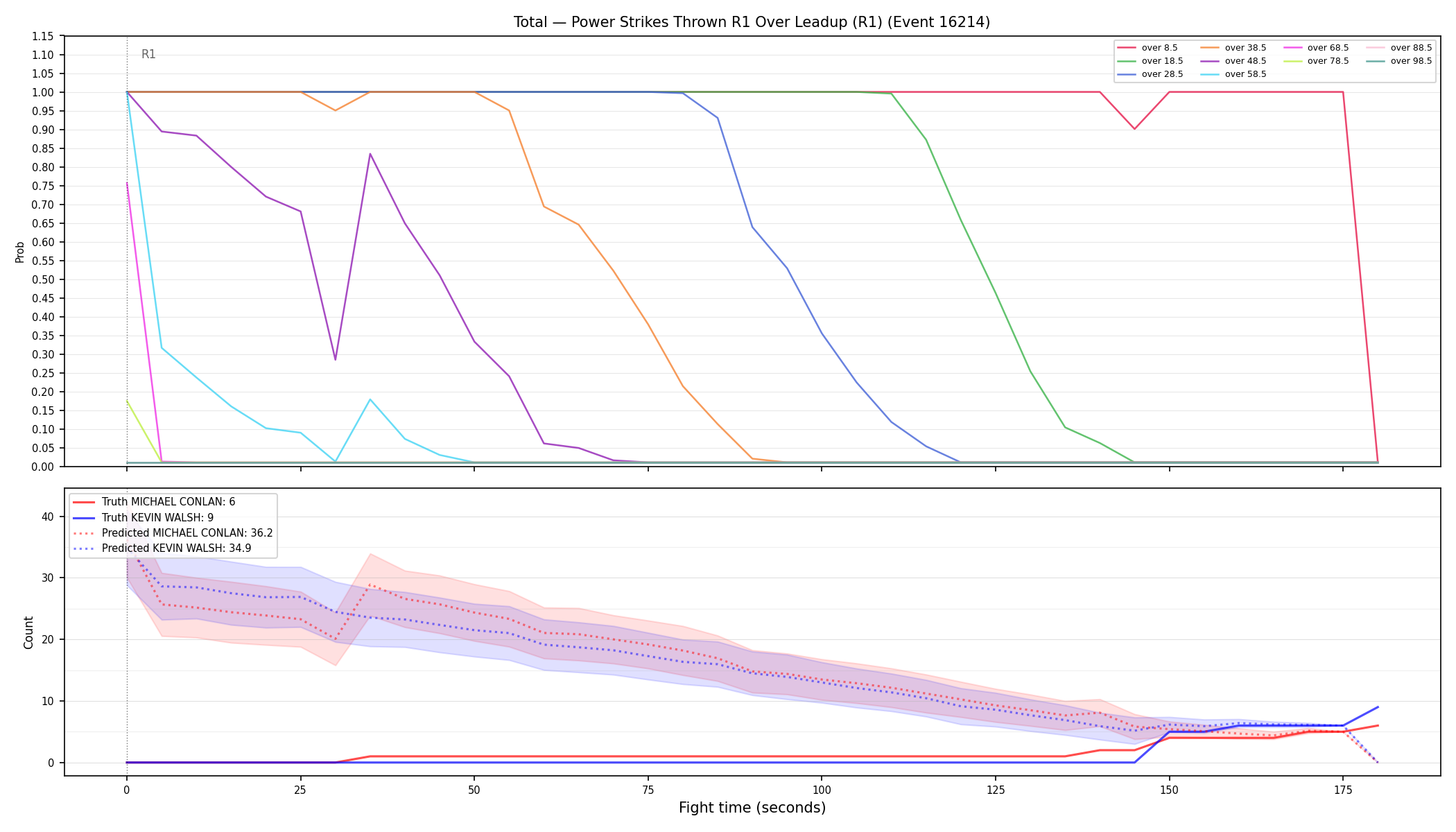Image resolution: width=1456 pixels, height=832 pixels.
Task: Click the red 'over 8.5' line dip near 145 seconds
Action: (x=1134, y=129)
